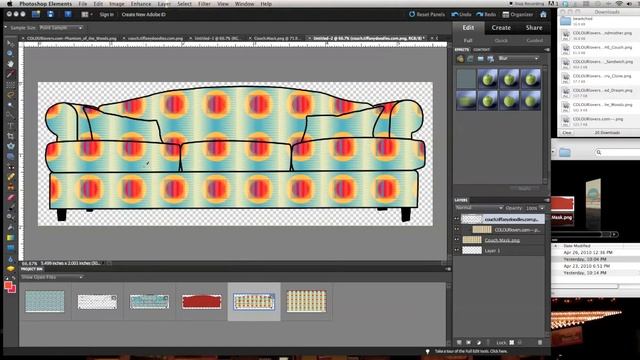This screenshot has width=640, height=360.
Task: Select the Blur tool
Action: coord(10,258)
